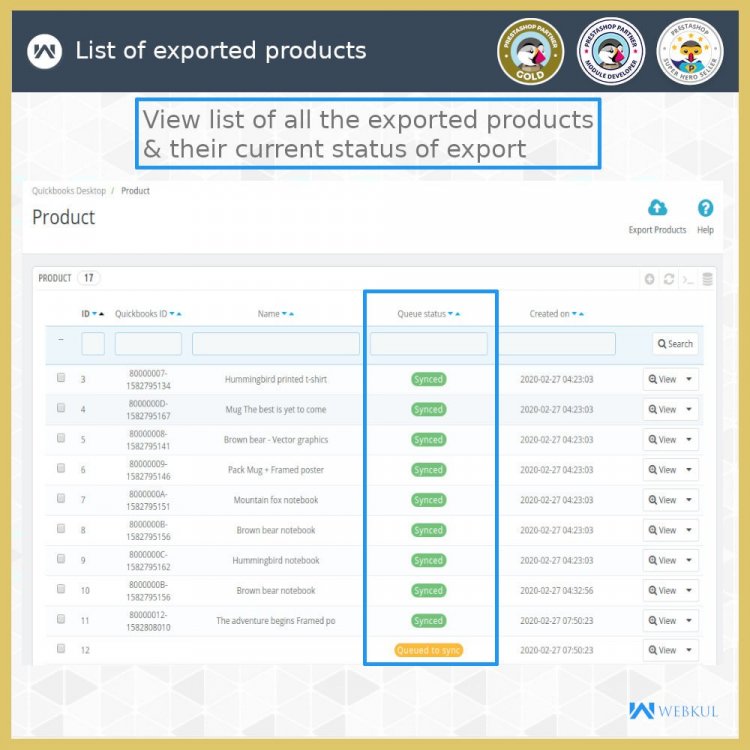Click the Quickbooks ID filter field
The width and height of the screenshot is (750, 750).
[x=148, y=344]
